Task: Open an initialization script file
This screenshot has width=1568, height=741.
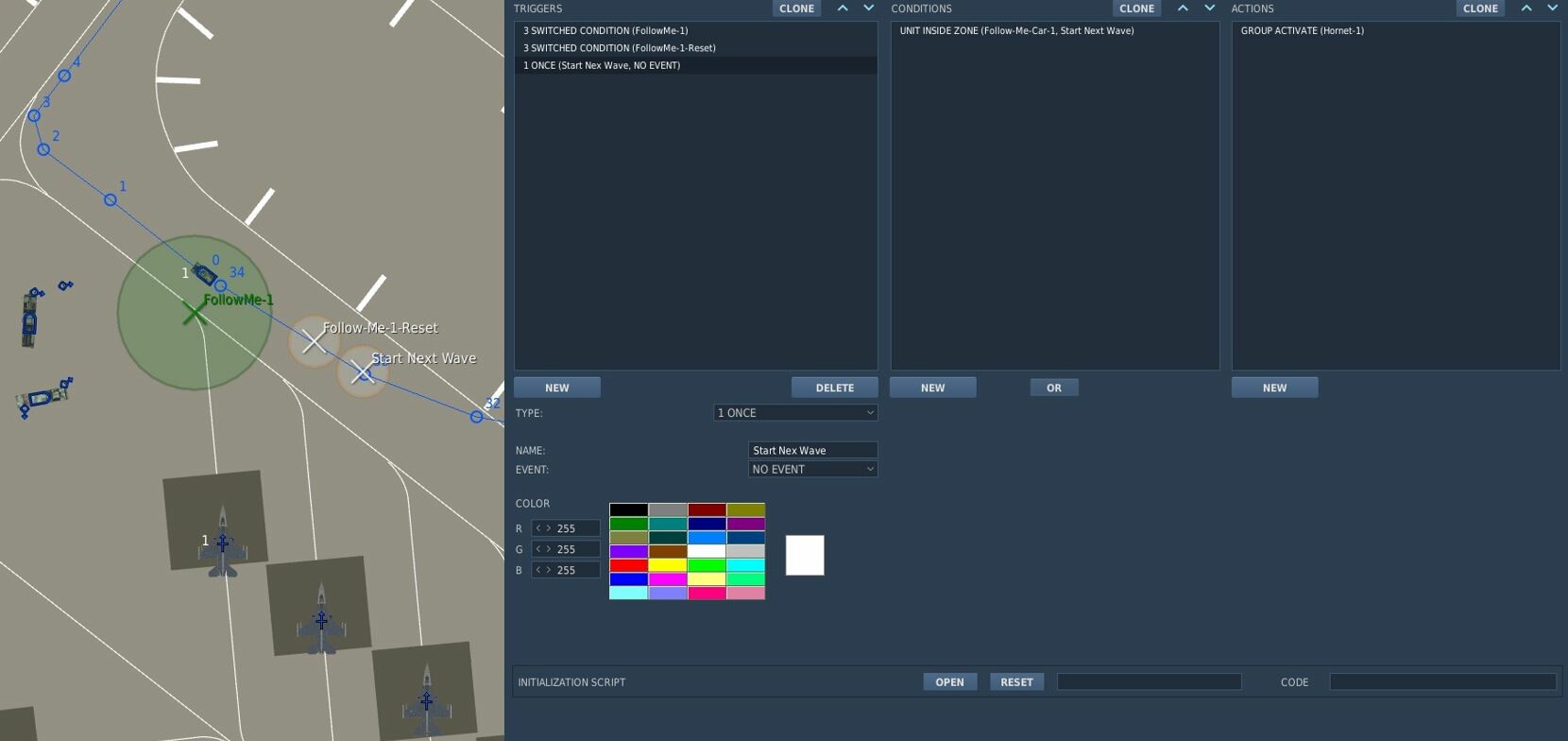Action: (949, 682)
